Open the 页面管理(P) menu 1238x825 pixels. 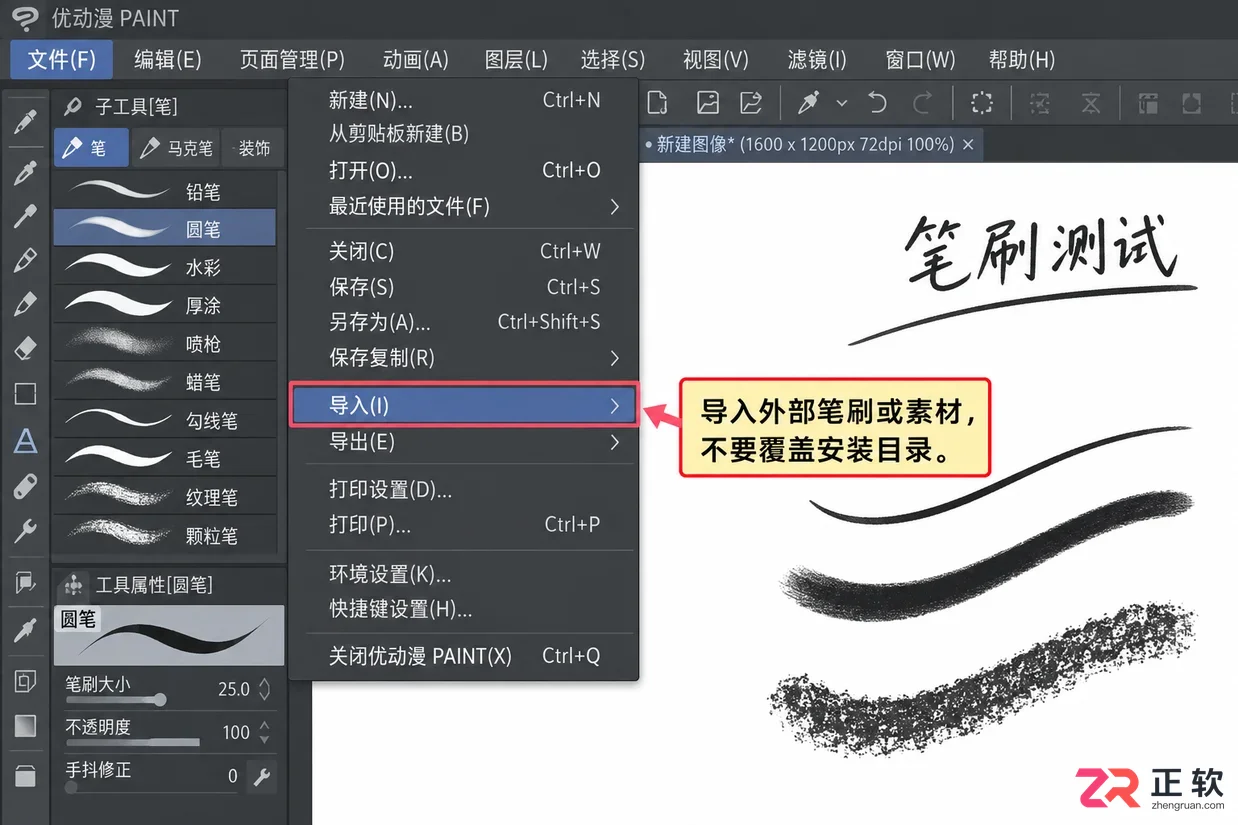[292, 60]
